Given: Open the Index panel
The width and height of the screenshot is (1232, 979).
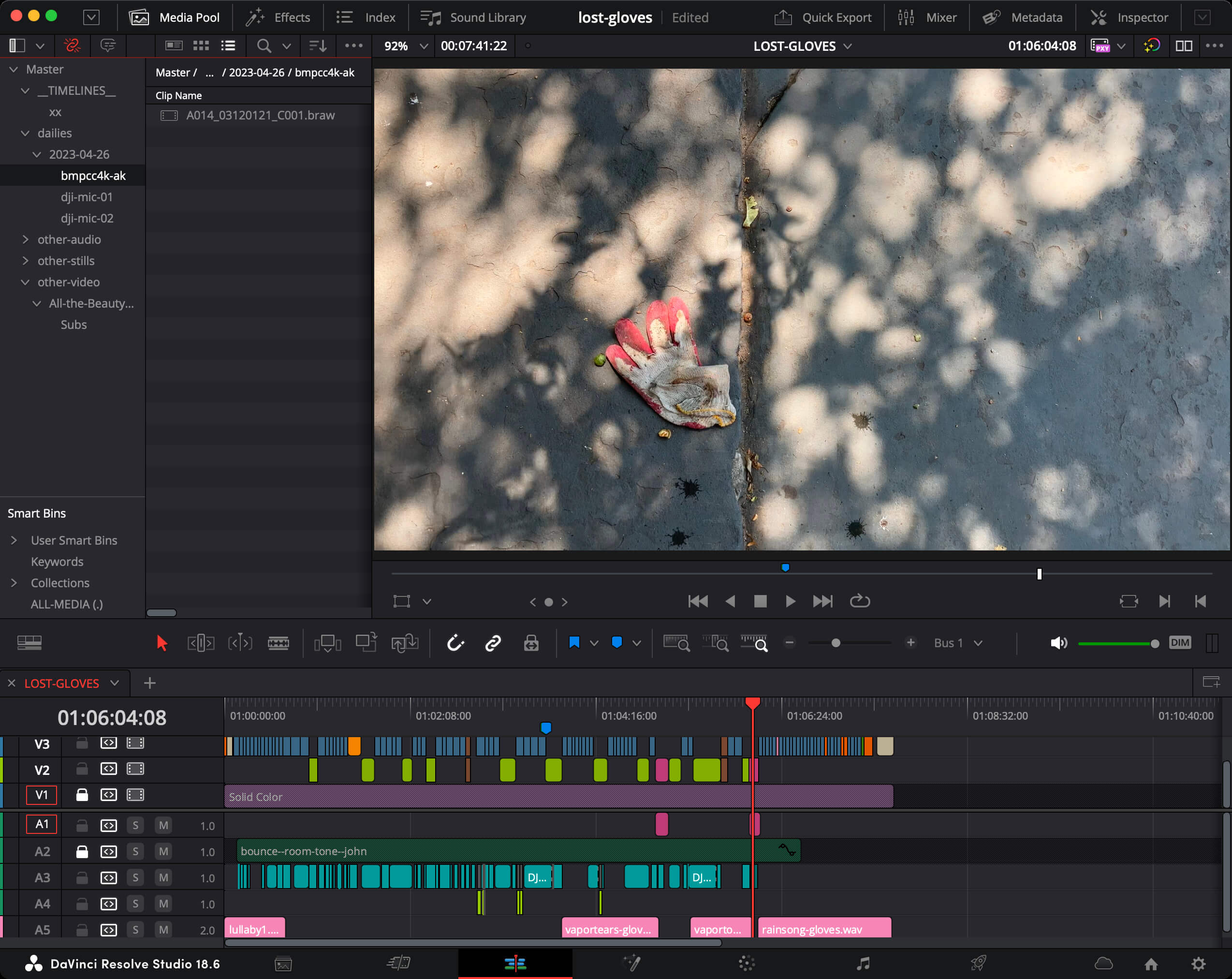Looking at the screenshot, I should coord(366,17).
